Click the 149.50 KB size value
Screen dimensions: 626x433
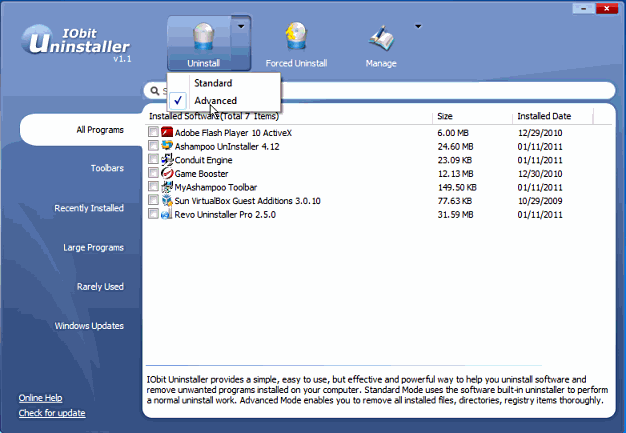tap(457, 187)
